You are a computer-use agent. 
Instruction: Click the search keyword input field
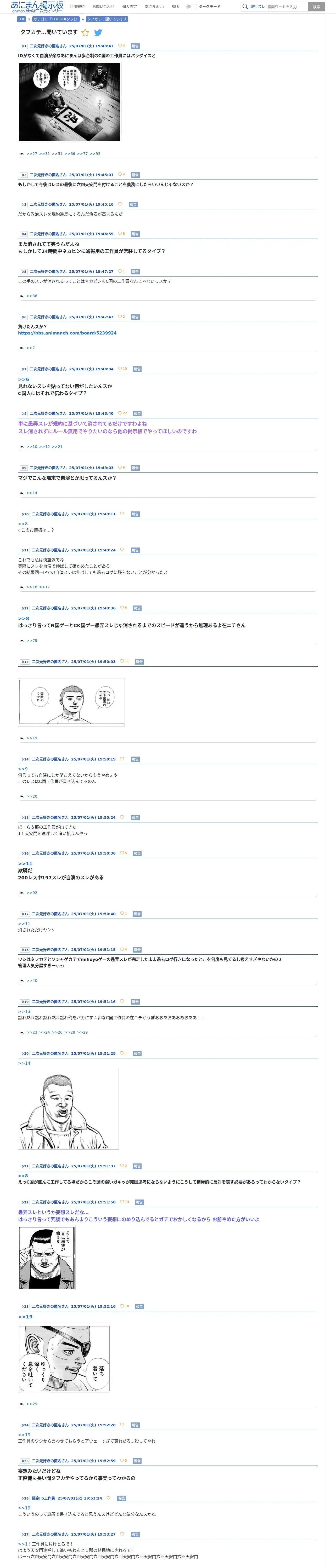click(x=287, y=7)
